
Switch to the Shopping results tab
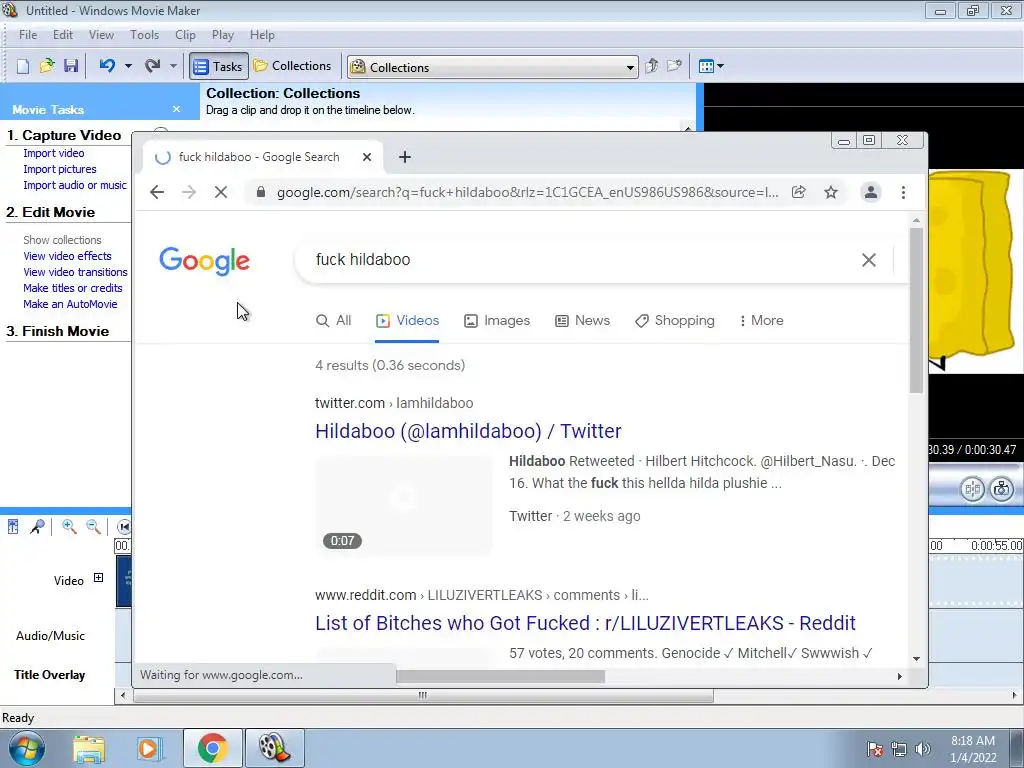675,321
